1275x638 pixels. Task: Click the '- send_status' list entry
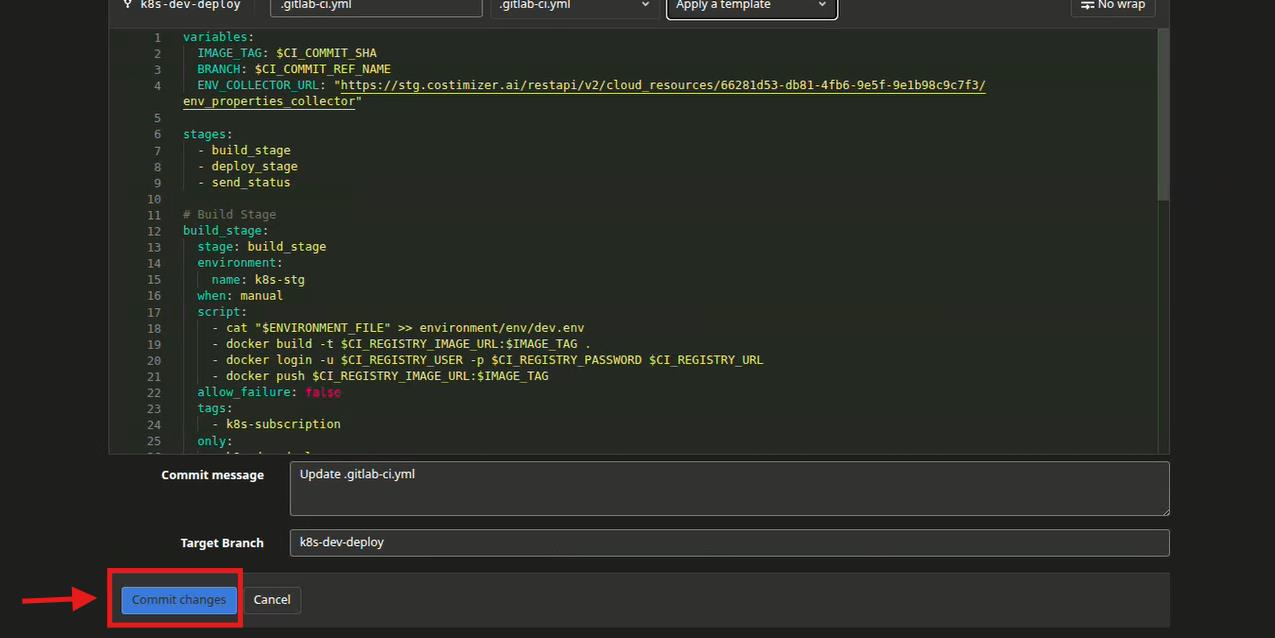[x=244, y=182]
